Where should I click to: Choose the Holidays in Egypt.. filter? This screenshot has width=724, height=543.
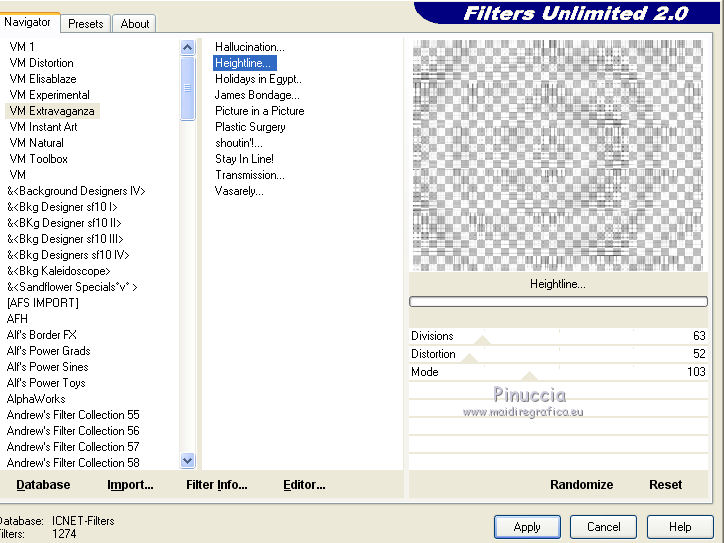(x=258, y=79)
